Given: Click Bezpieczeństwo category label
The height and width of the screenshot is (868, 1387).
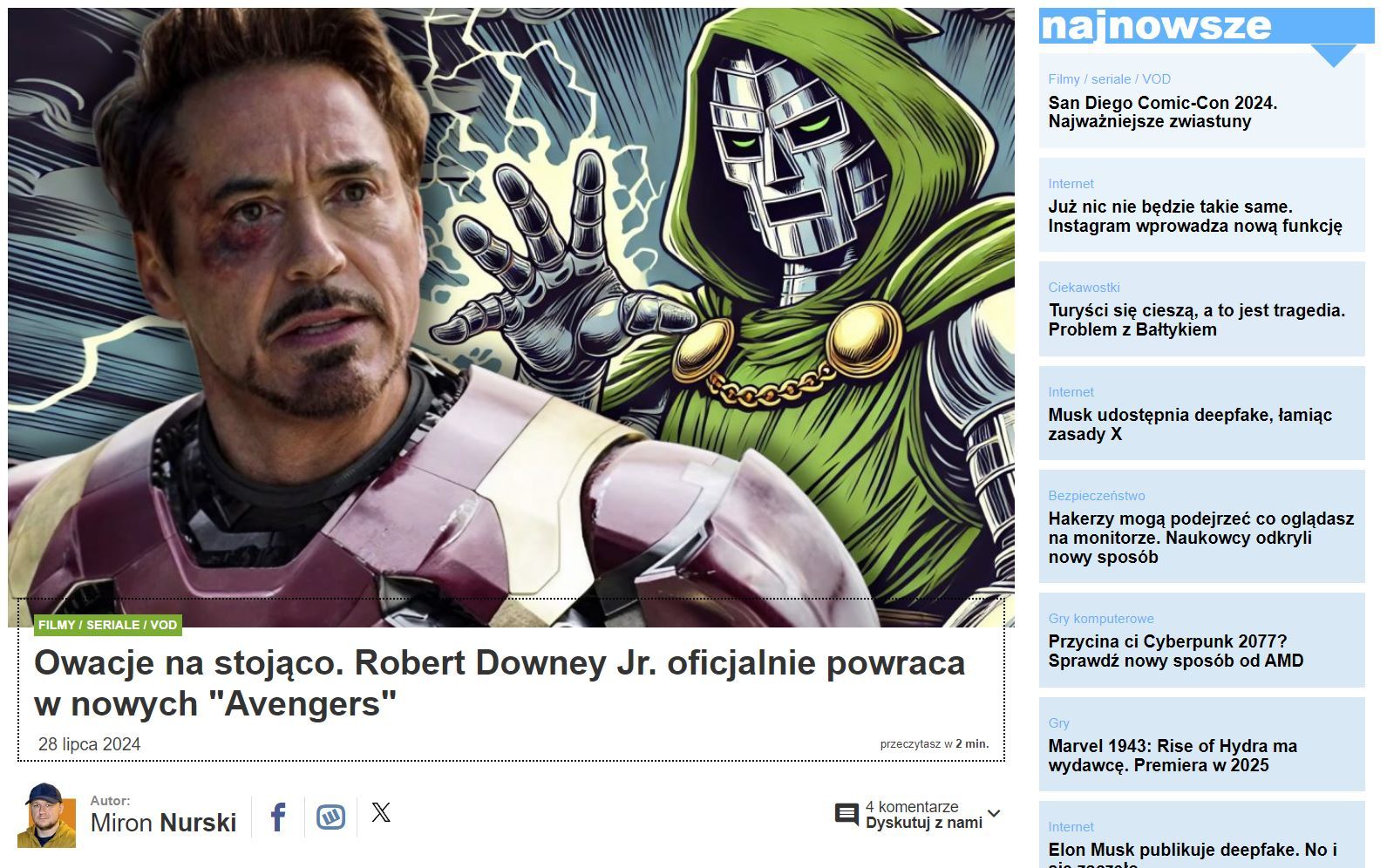Looking at the screenshot, I should point(1097,496).
